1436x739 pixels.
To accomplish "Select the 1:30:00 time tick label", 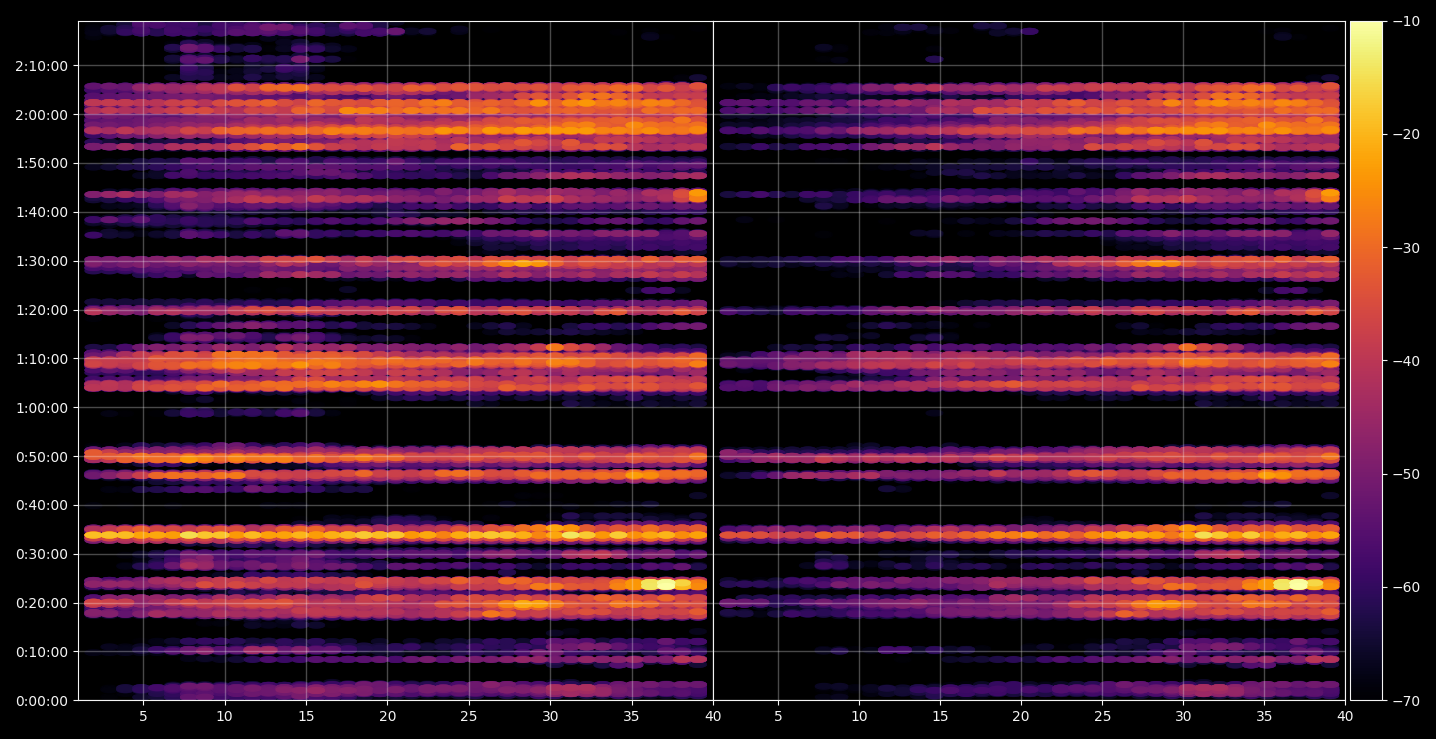I will tap(43, 261).
